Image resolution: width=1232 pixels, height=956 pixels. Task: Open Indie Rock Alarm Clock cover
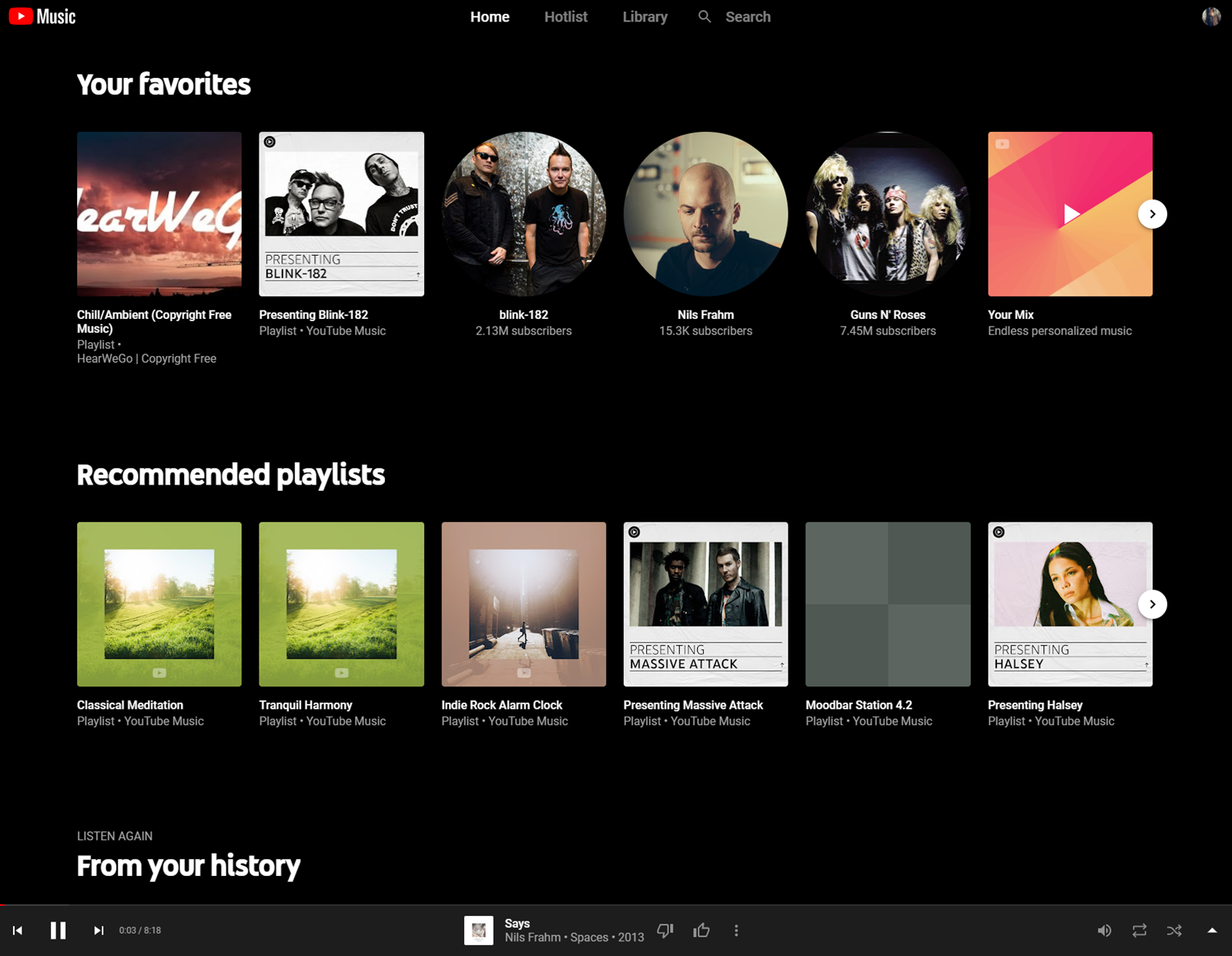(x=524, y=605)
